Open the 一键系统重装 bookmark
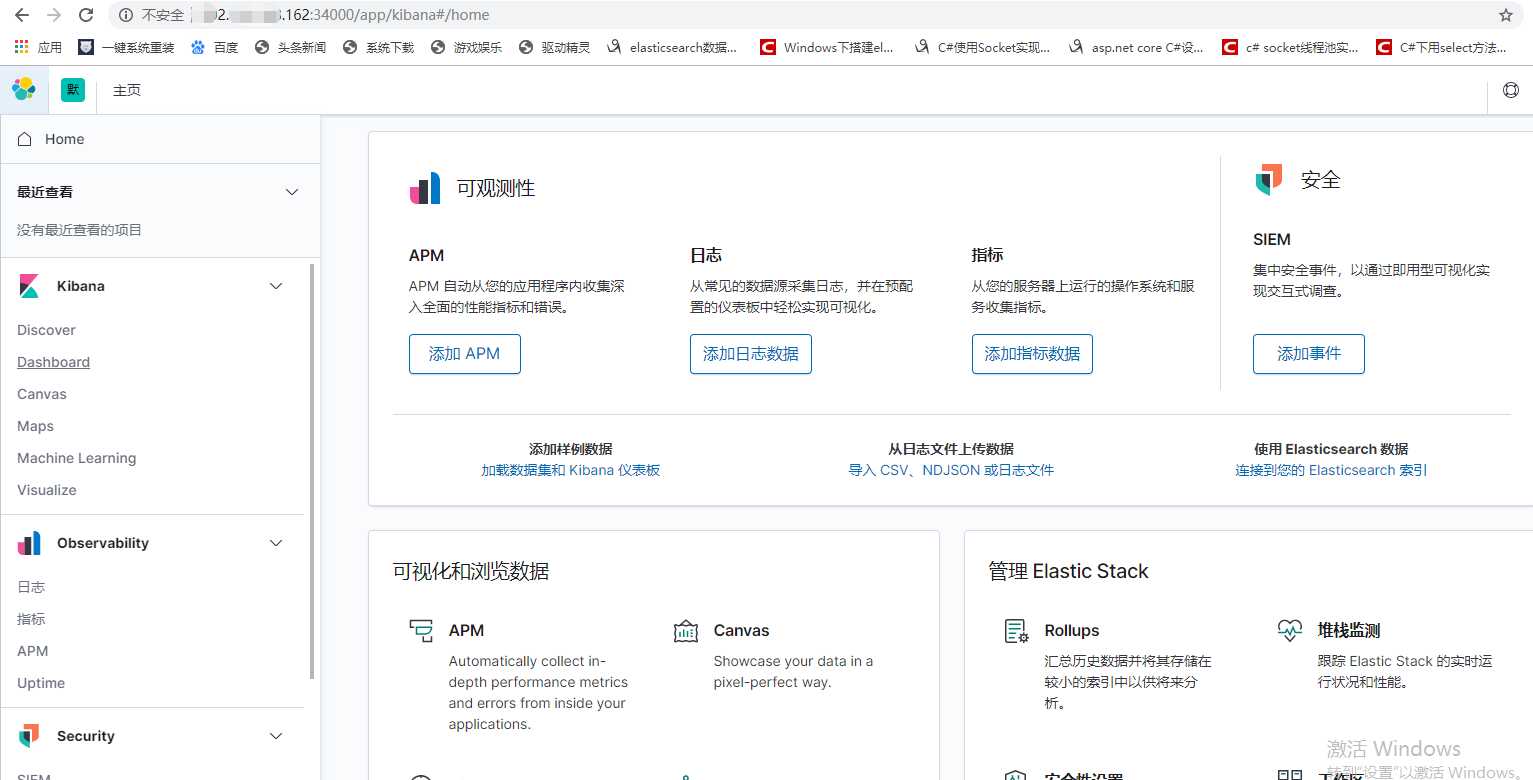Viewport: 1533px width, 780px height. pos(127,47)
